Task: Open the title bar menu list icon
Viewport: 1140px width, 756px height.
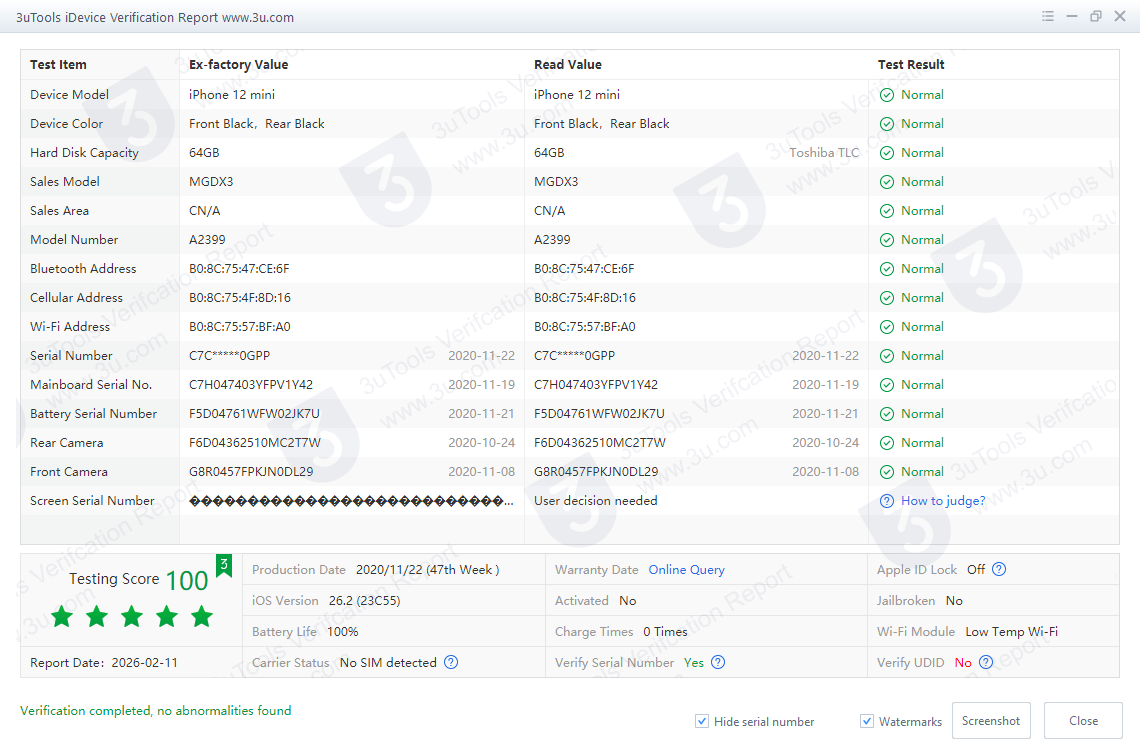Action: click(x=1048, y=17)
